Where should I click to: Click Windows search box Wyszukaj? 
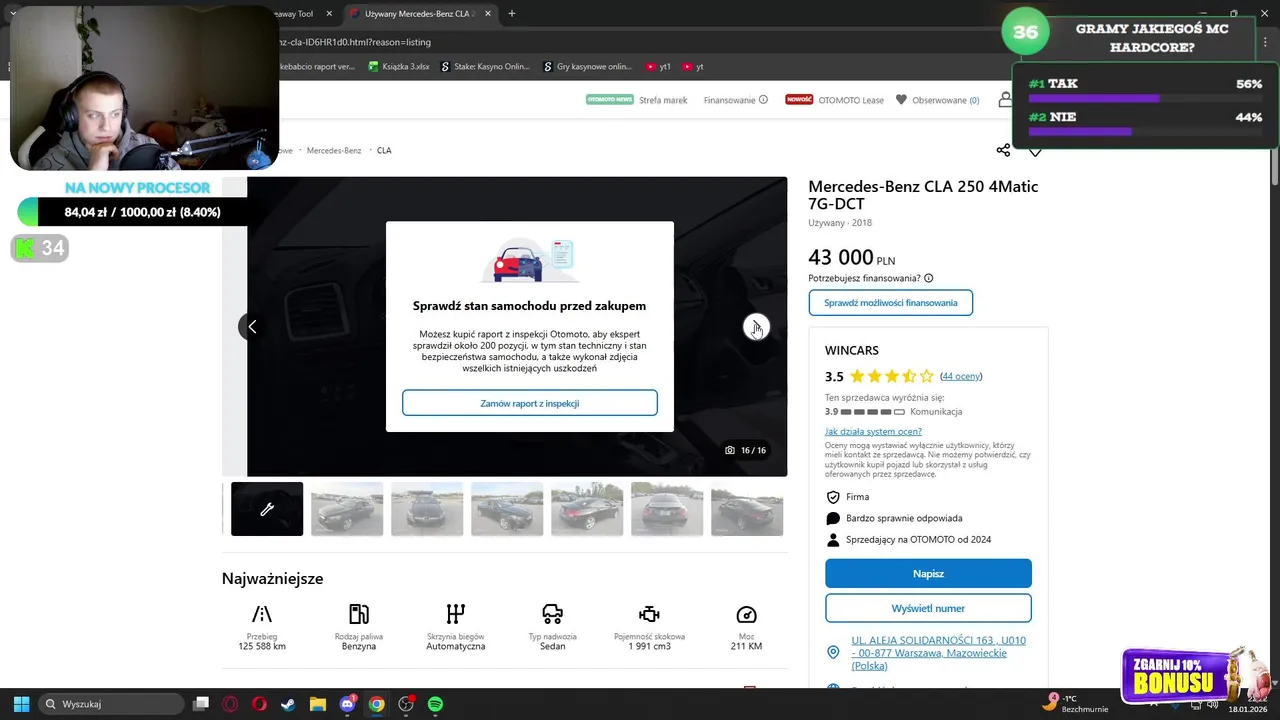pyautogui.click(x=112, y=704)
